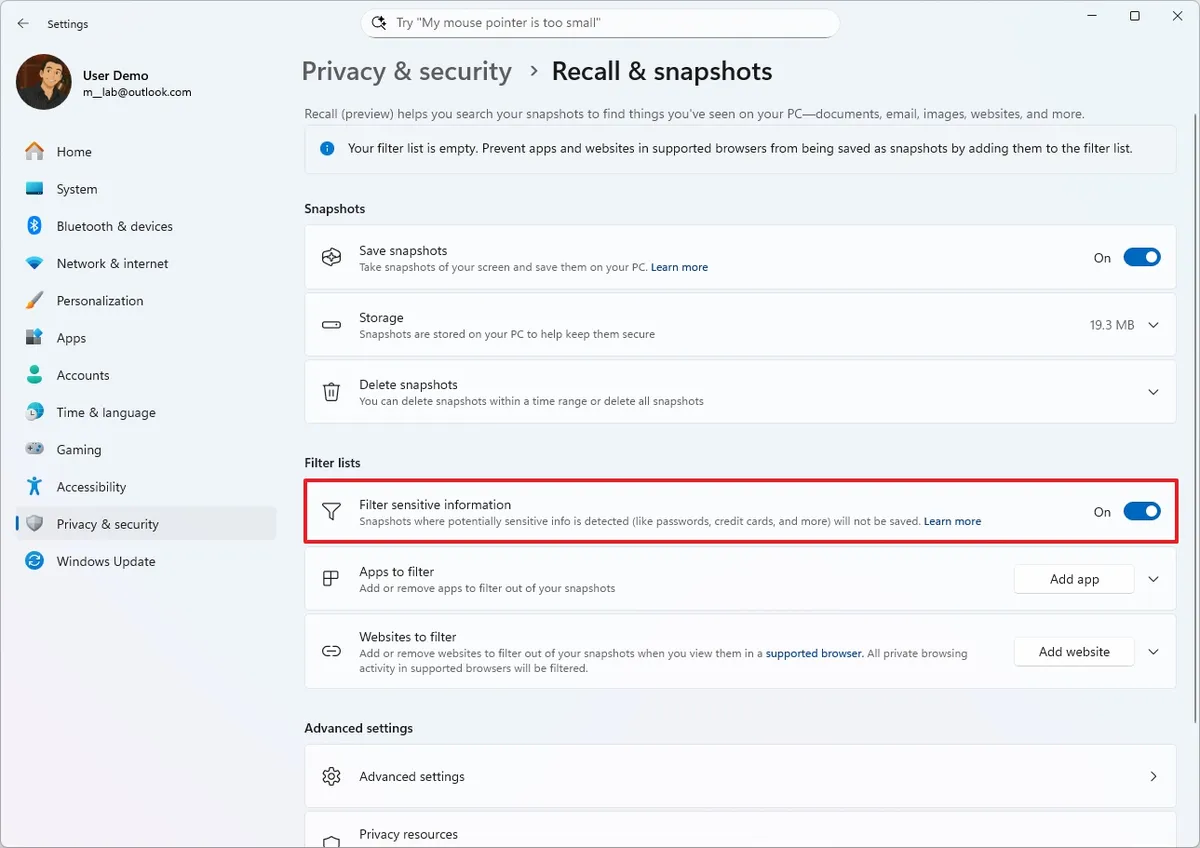Click the Storage key icon

331,324
